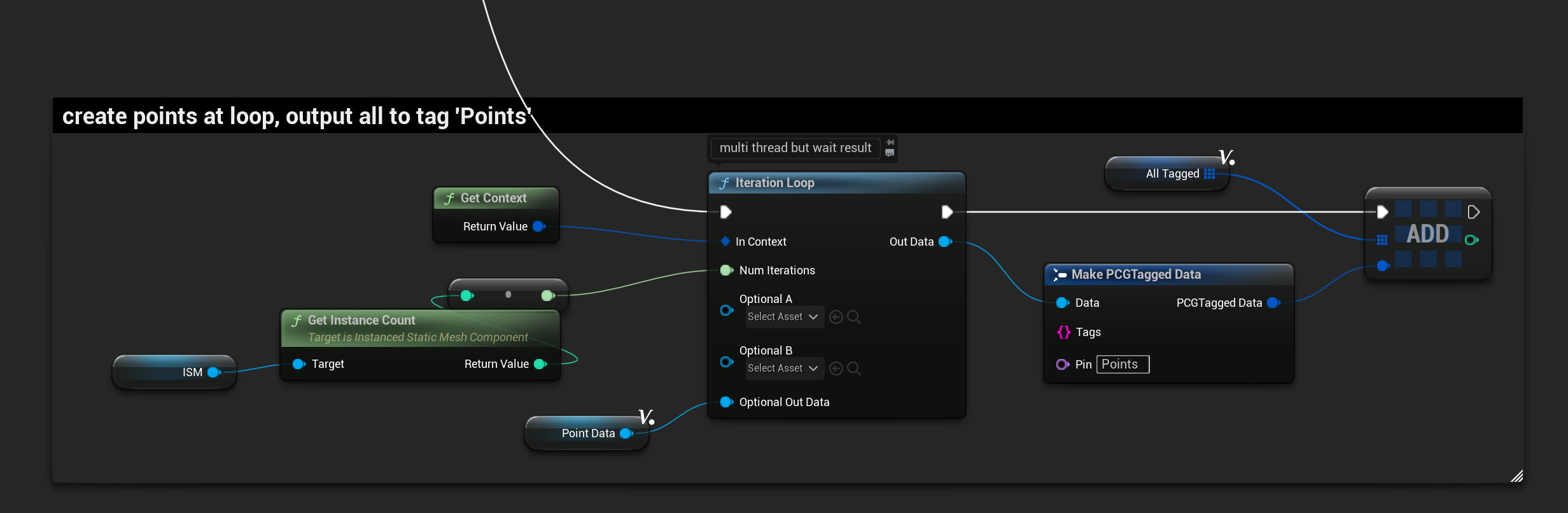Click the ADD node's output execution pin
1568x513 pixels.
[1473, 212]
